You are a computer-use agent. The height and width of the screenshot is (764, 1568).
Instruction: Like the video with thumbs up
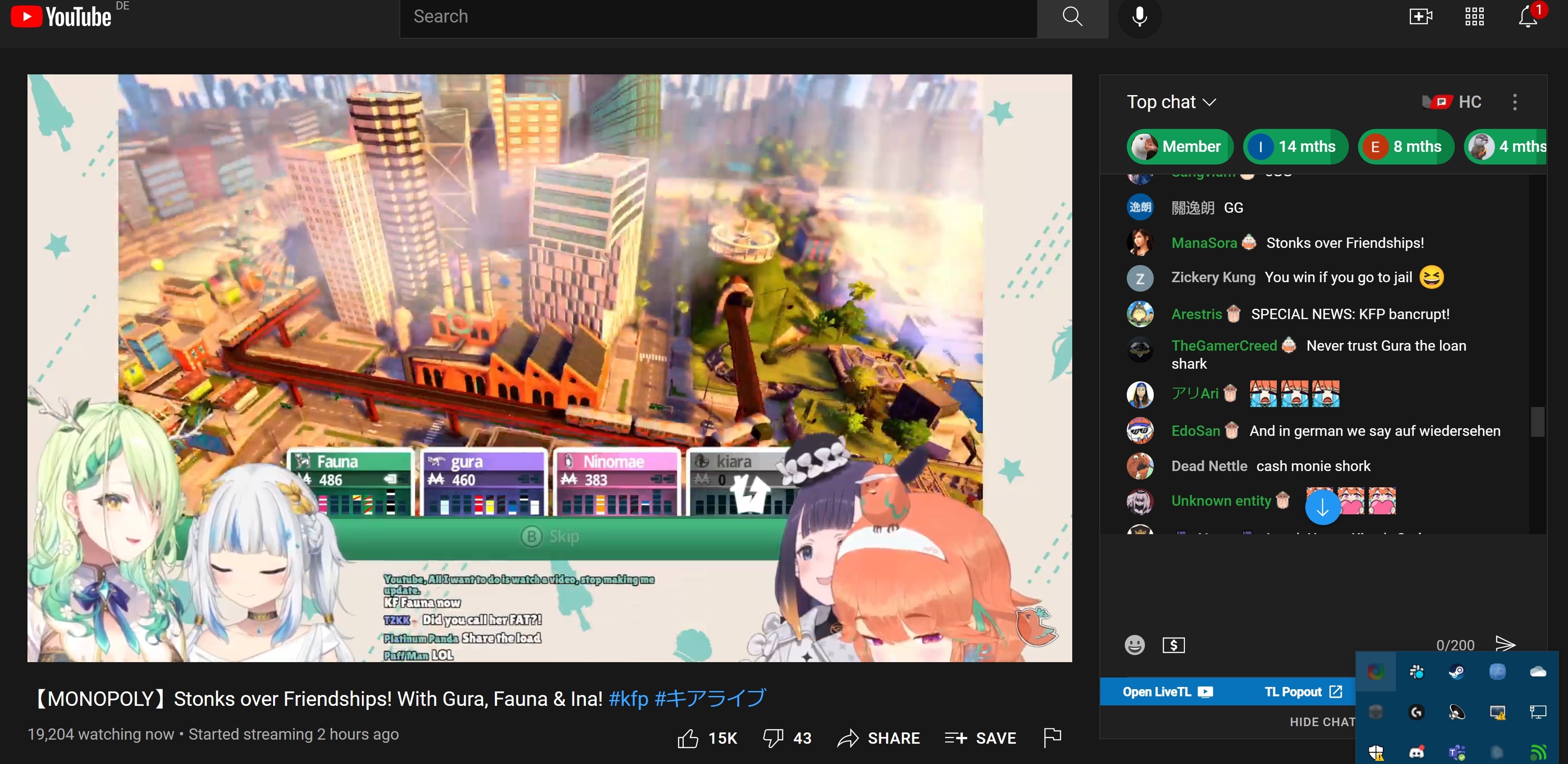point(707,738)
